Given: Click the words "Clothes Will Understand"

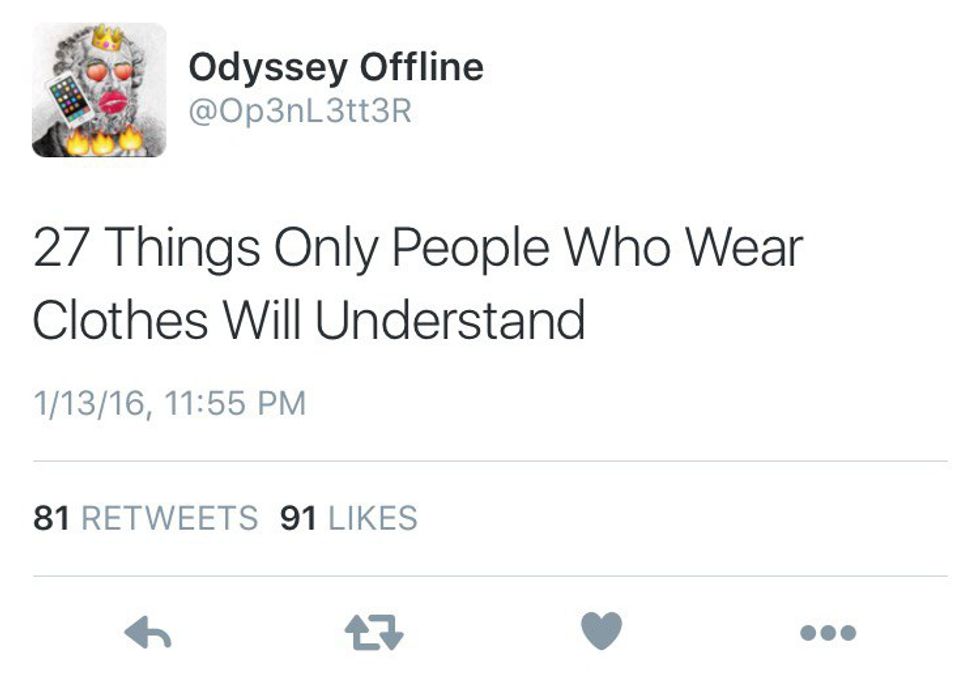Looking at the screenshot, I should 309,320.
